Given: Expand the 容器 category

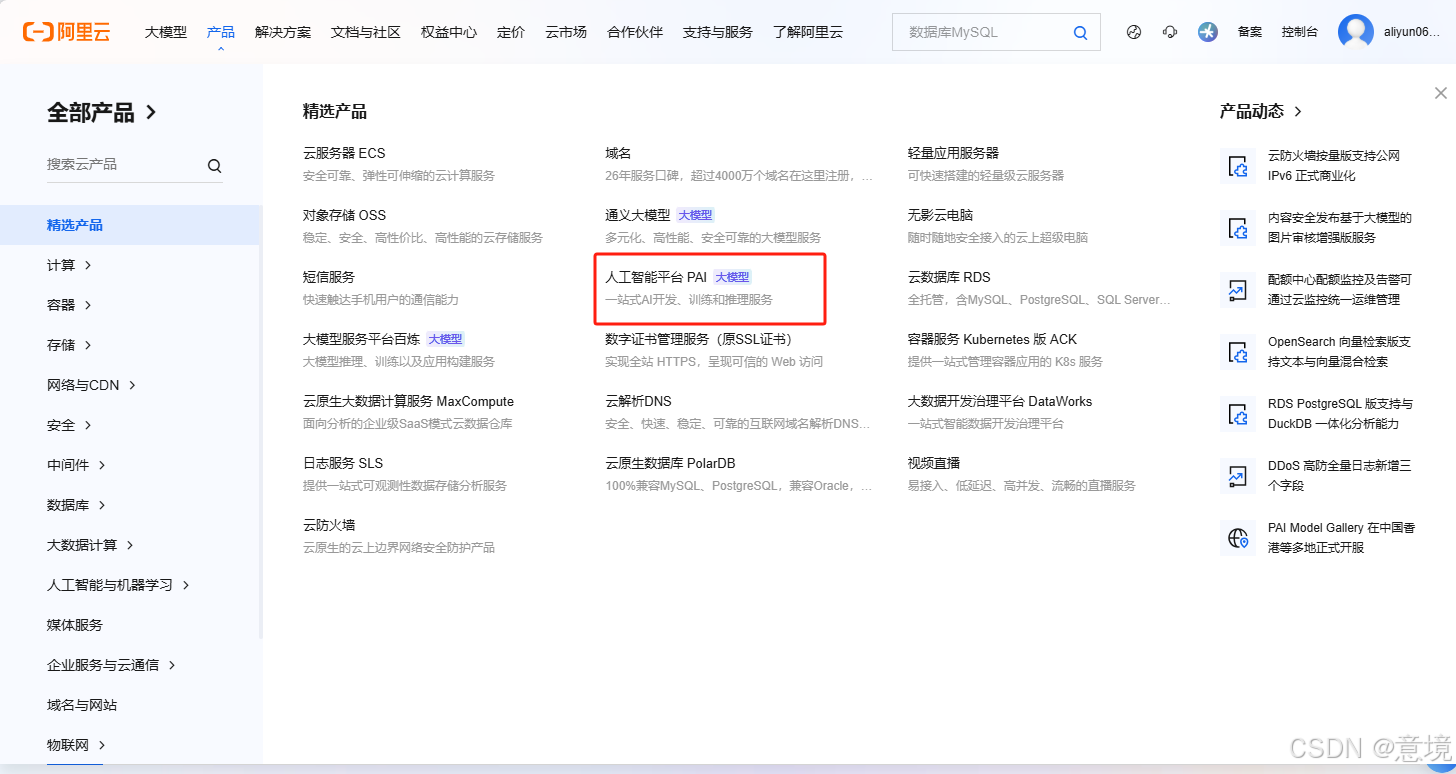Looking at the screenshot, I should 69,305.
